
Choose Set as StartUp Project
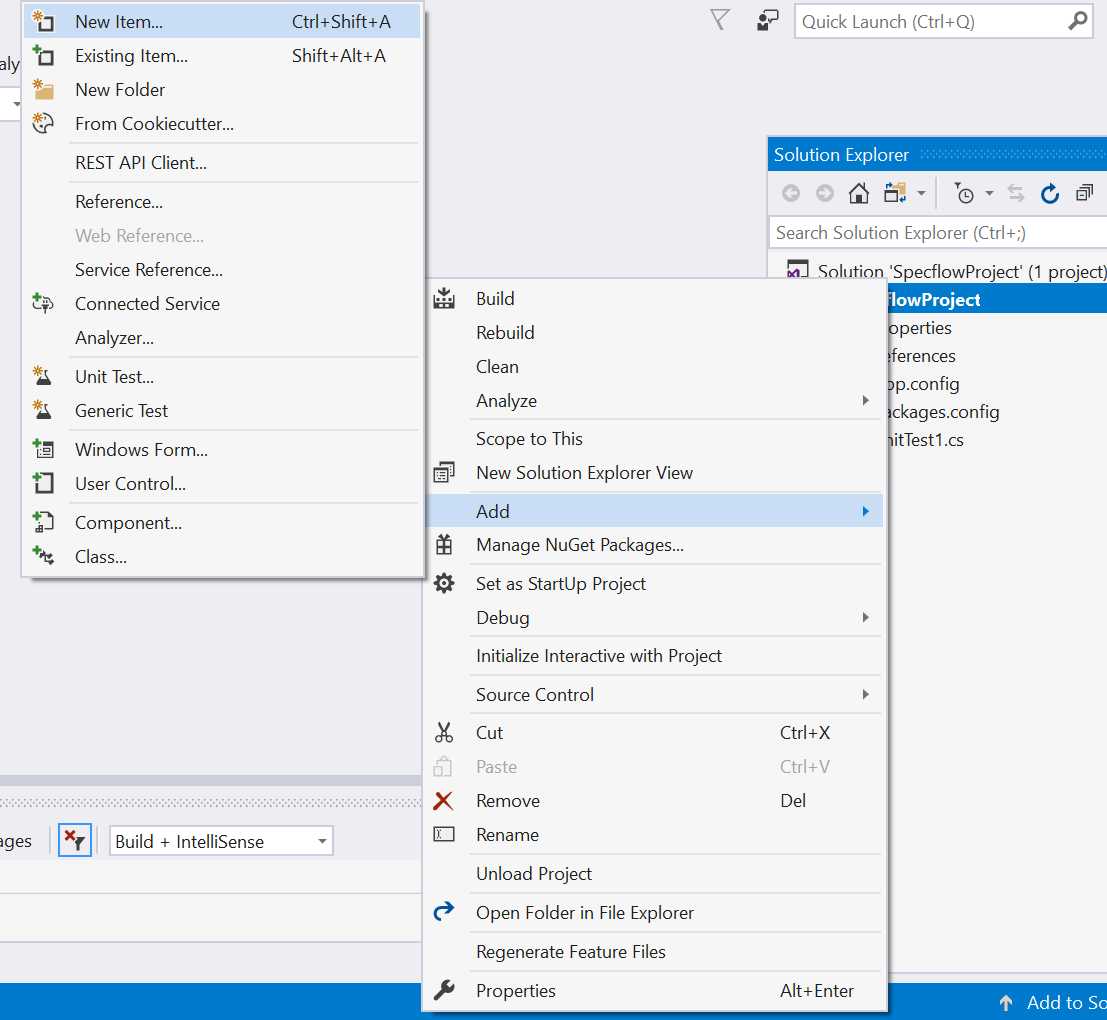[x=654, y=584]
